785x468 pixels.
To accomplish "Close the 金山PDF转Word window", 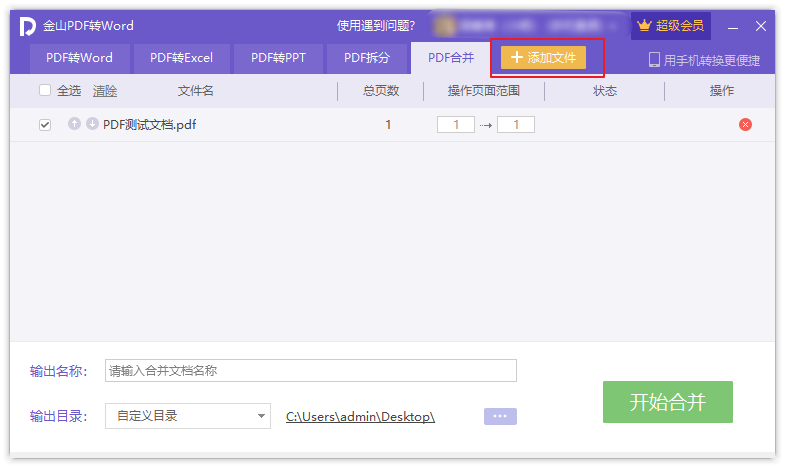I will pyautogui.click(x=760, y=26).
